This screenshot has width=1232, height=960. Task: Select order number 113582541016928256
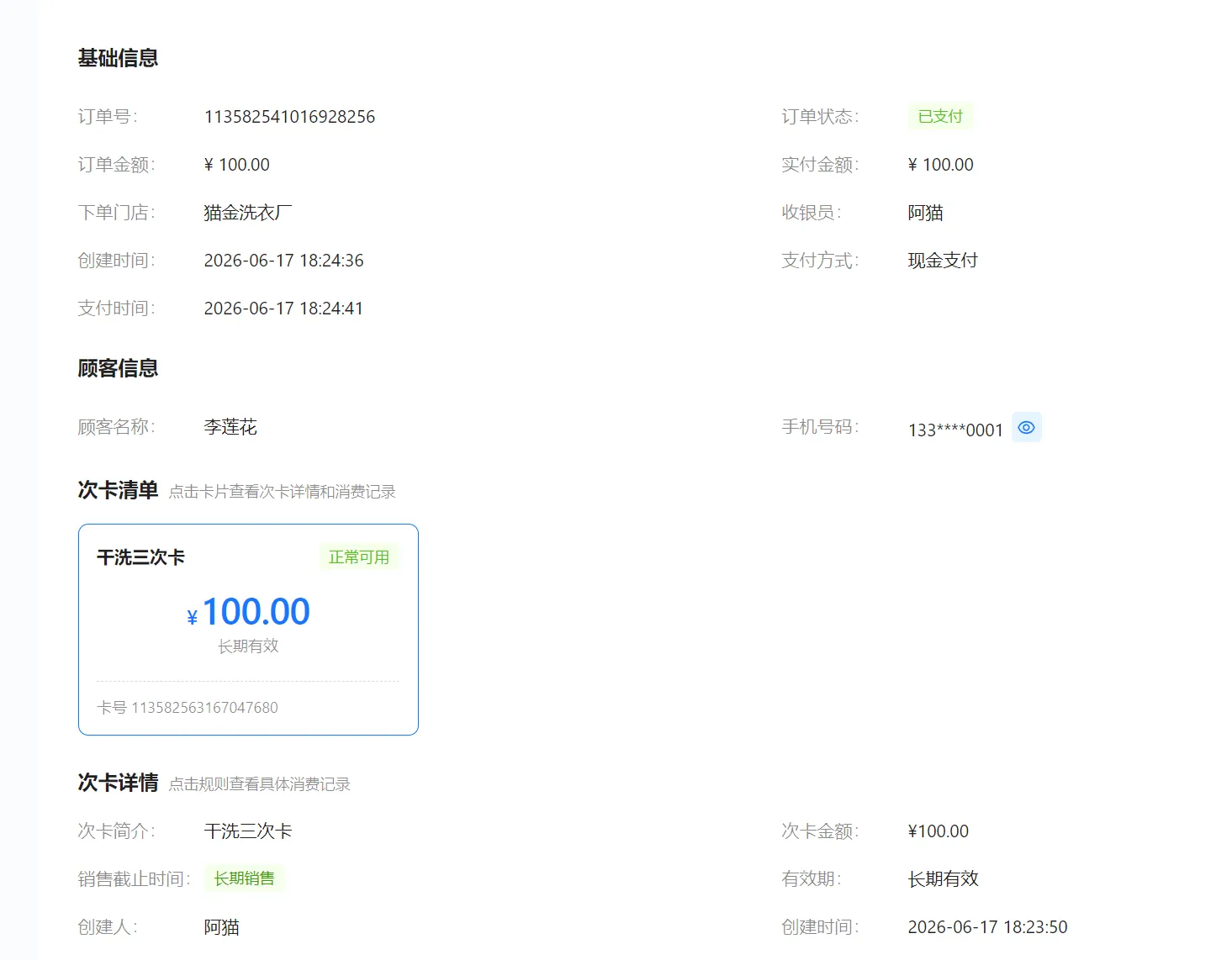click(289, 117)
